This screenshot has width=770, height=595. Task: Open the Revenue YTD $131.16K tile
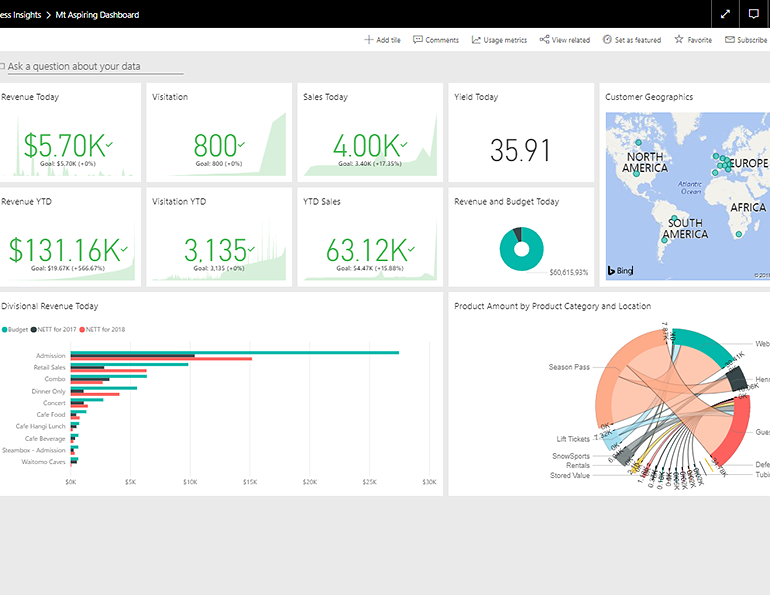coord(70,237)
